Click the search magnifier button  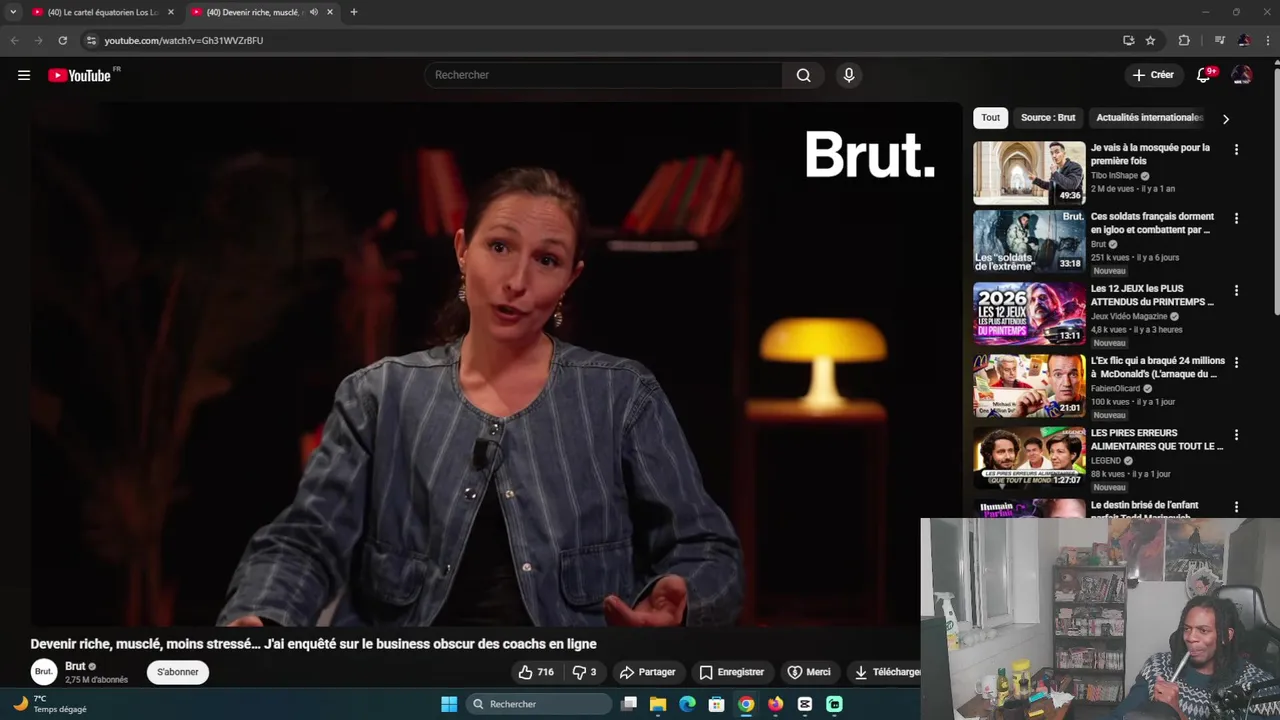[803, 75]
